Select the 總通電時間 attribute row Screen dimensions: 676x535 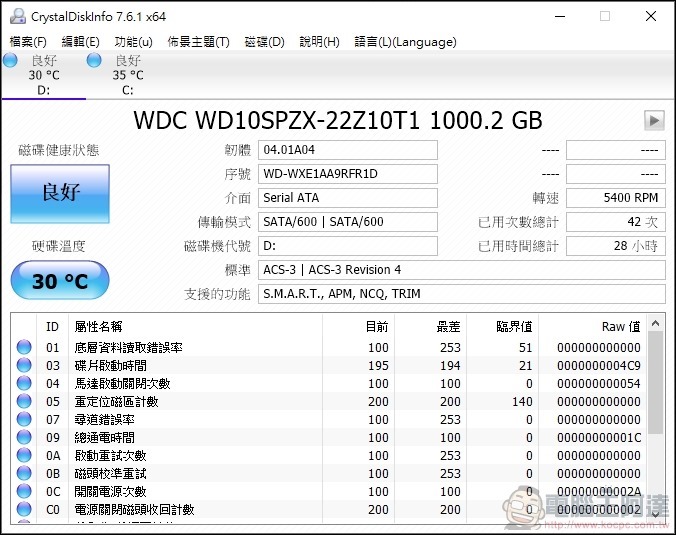tap(329, 437)
